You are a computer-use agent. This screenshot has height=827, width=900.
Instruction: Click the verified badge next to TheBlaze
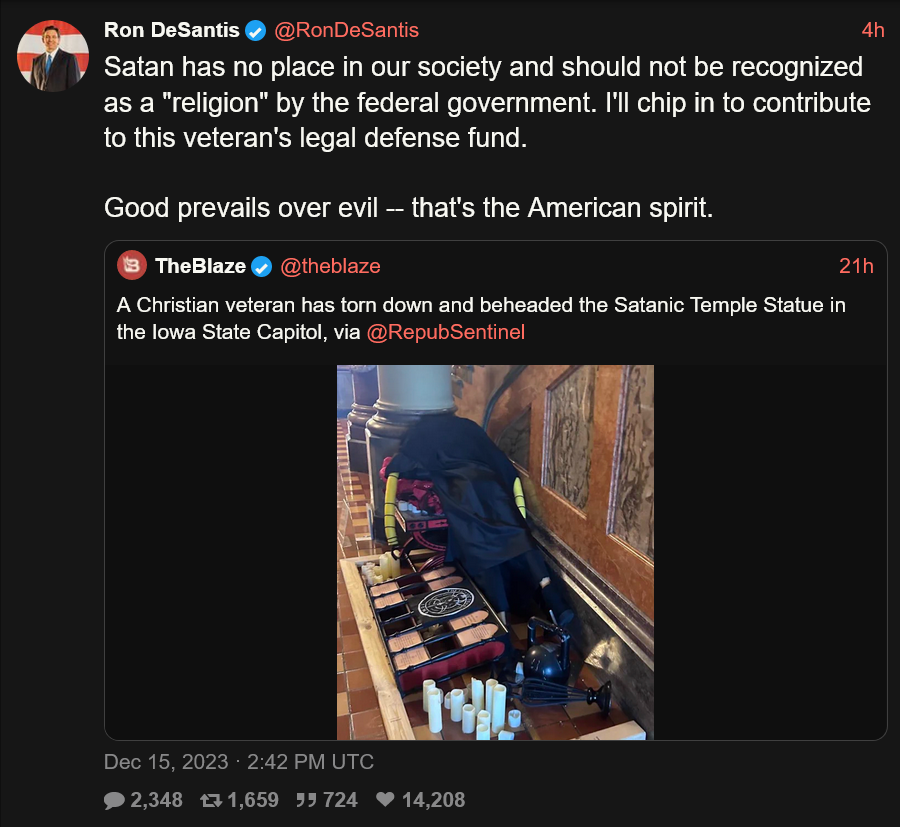pyautogui.click(x=262, y=266)
